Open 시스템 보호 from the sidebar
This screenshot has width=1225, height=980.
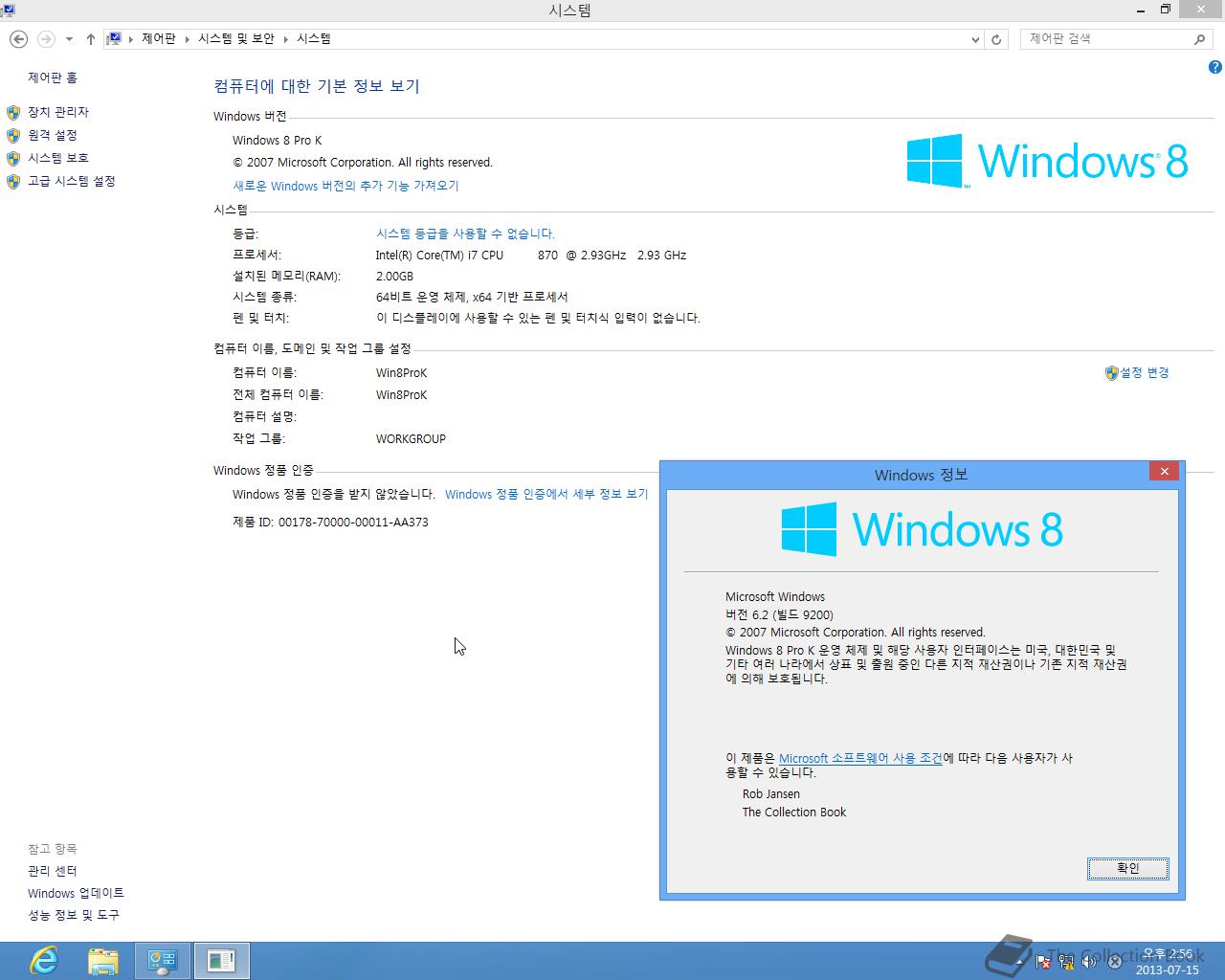58,158
